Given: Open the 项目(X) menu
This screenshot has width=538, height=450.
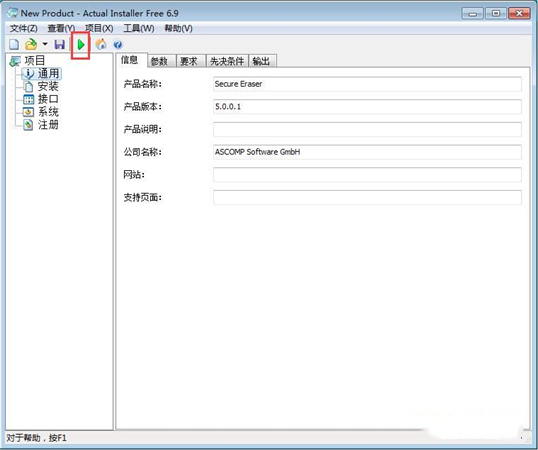Looking at the screenshot, I should tap(99, 28).
